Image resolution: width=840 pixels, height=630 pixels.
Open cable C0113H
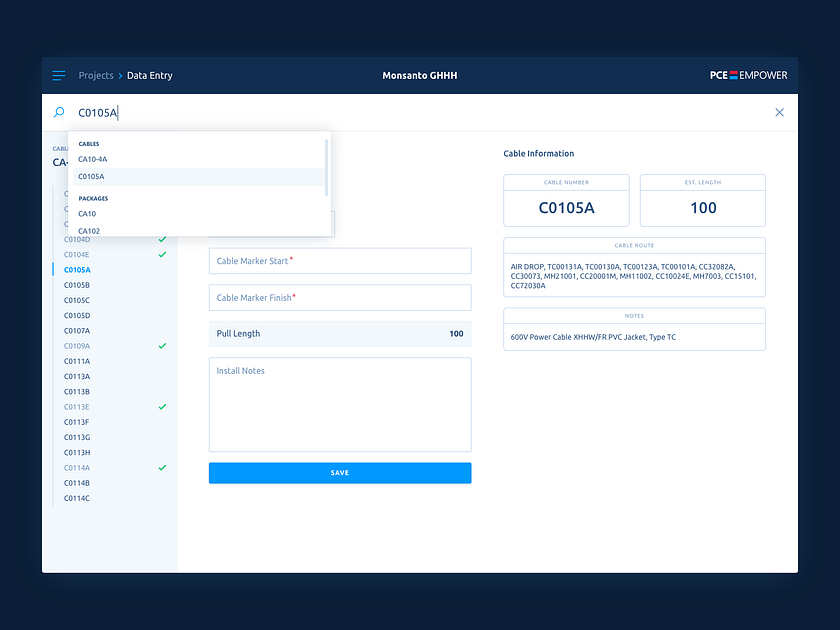pos(77,453)
